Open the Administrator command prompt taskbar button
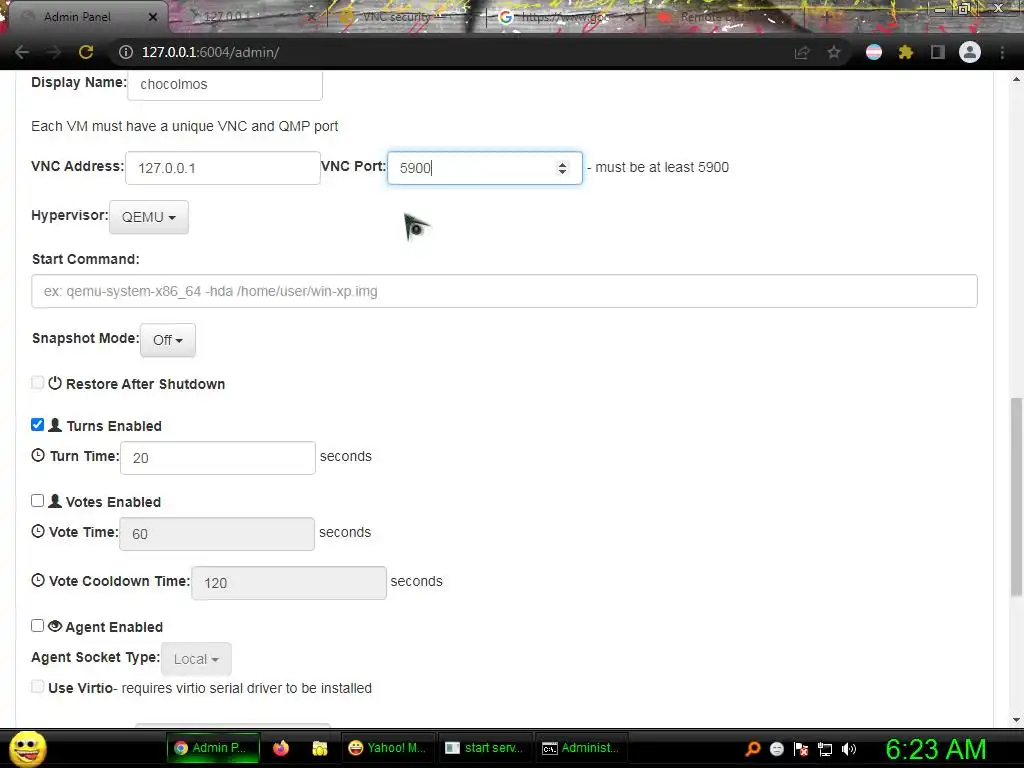Viewport: 1024px width, 768px height. tap(581, 748)
